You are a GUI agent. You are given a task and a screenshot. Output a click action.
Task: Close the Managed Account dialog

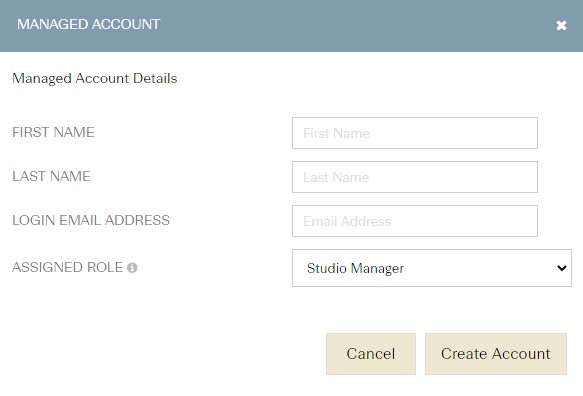tap(561, 25)
